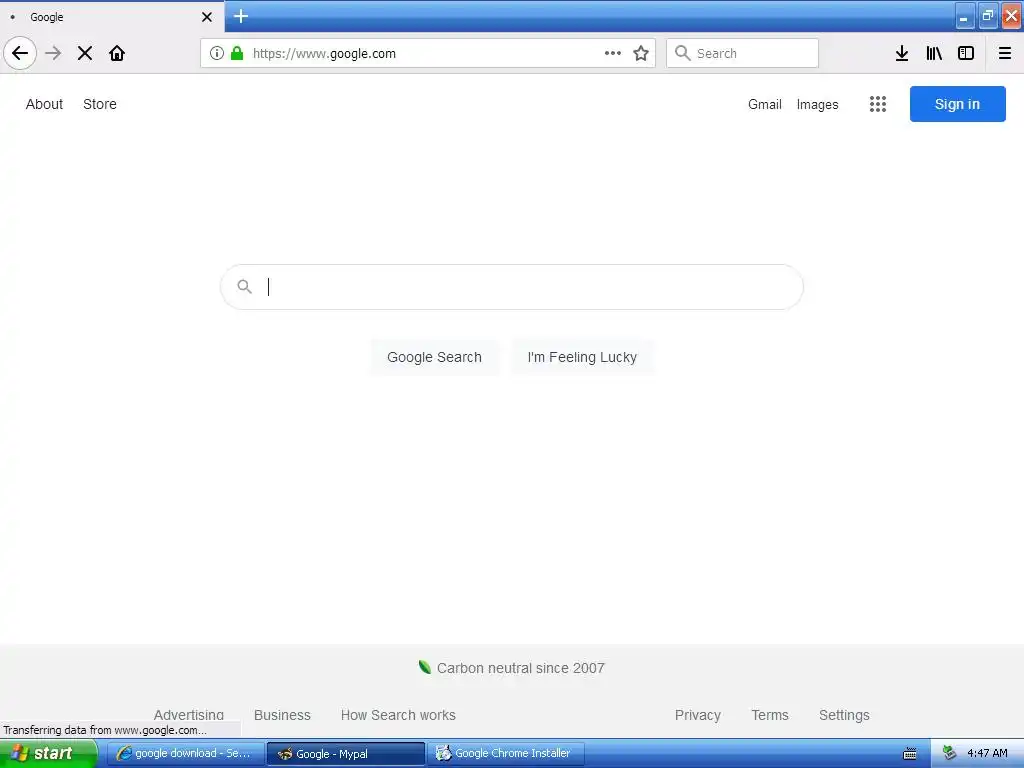Open a new tab with the plus button
This screenshot has width=1024, height=768.
point(241,16)
